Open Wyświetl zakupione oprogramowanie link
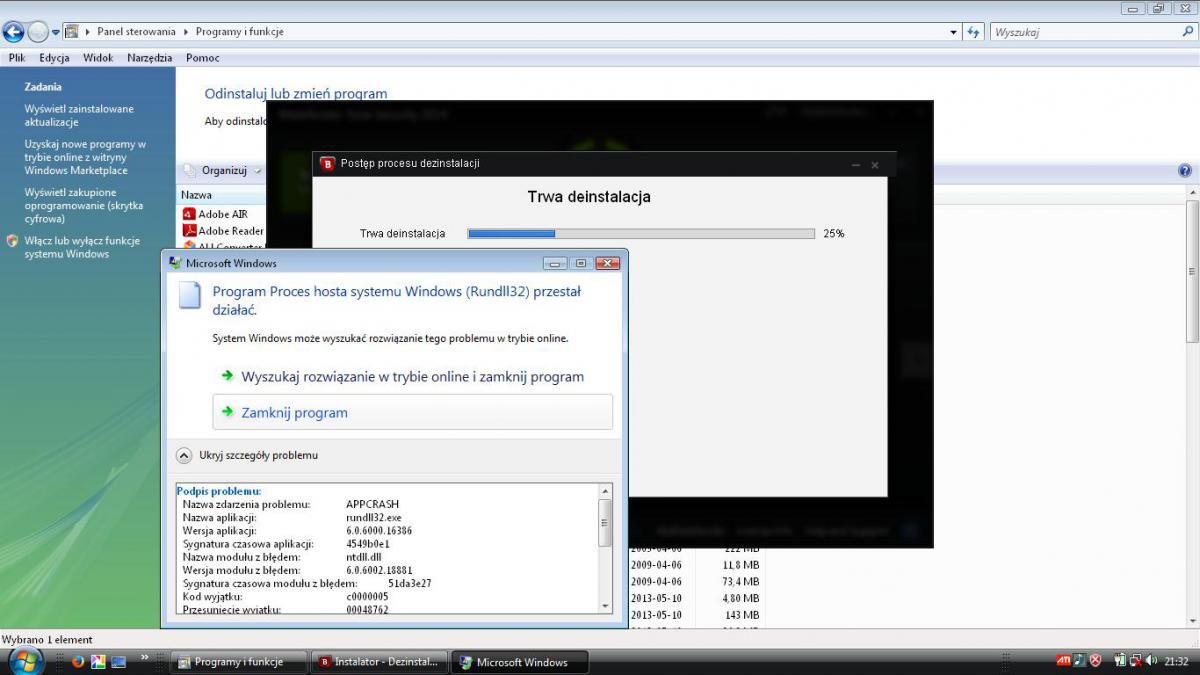 click(x=84, y=206)
